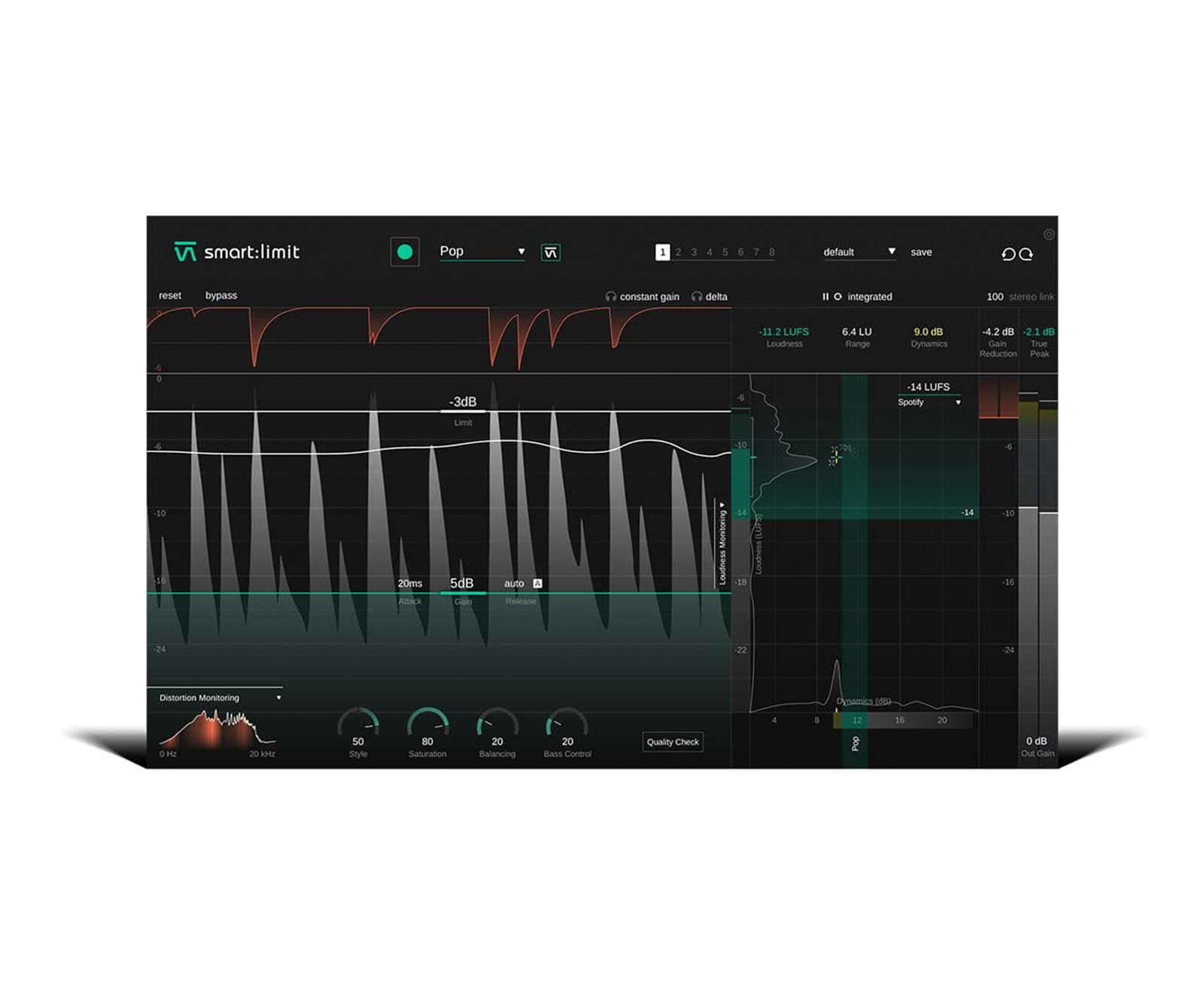The height and width of the screenshot is (993, 1204).
Task: Click the 6.4 LU Range readout
Action: click(x=857, y=332)
